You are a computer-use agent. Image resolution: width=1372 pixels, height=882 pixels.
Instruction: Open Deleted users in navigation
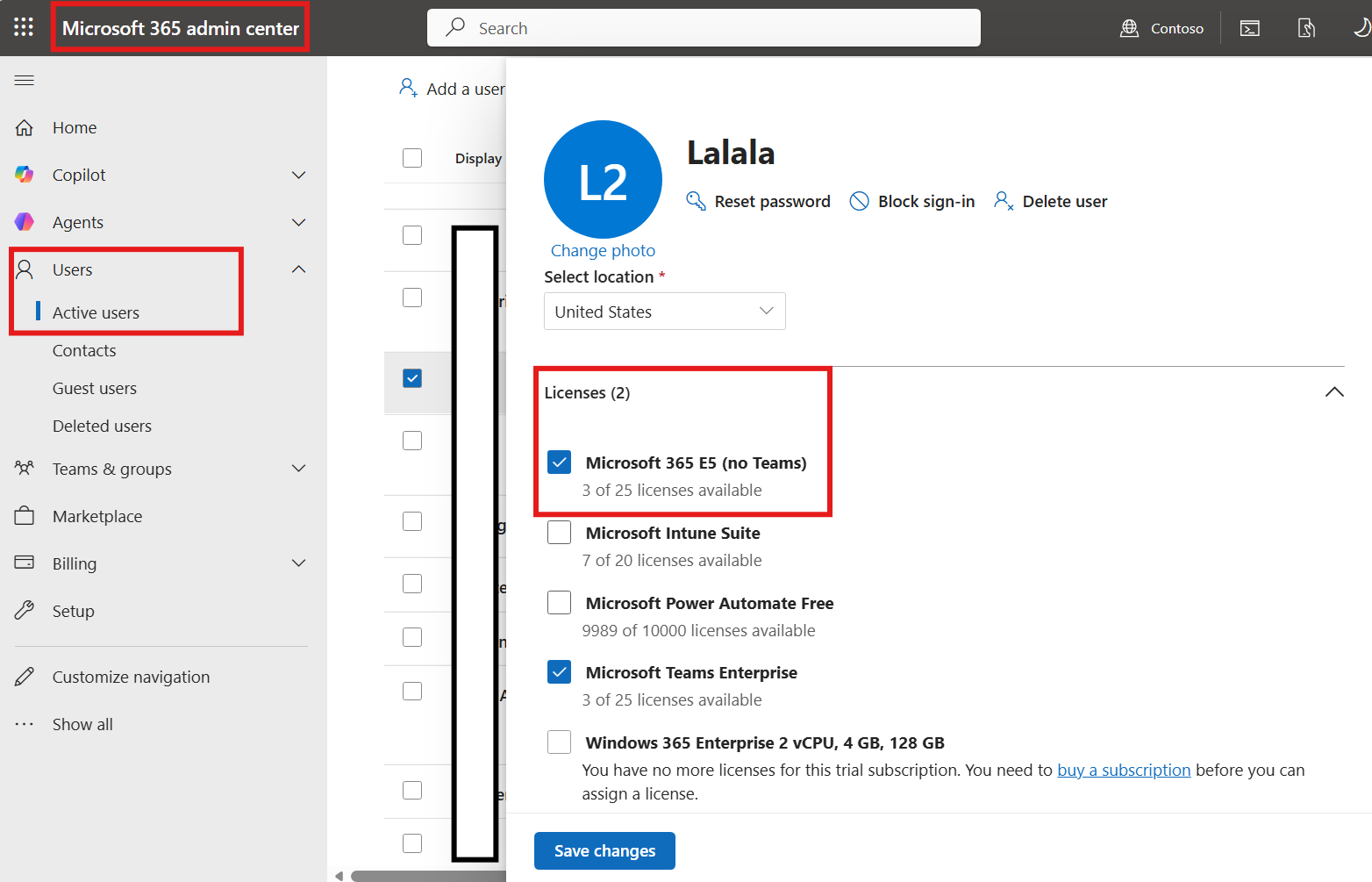click(102, 426)
